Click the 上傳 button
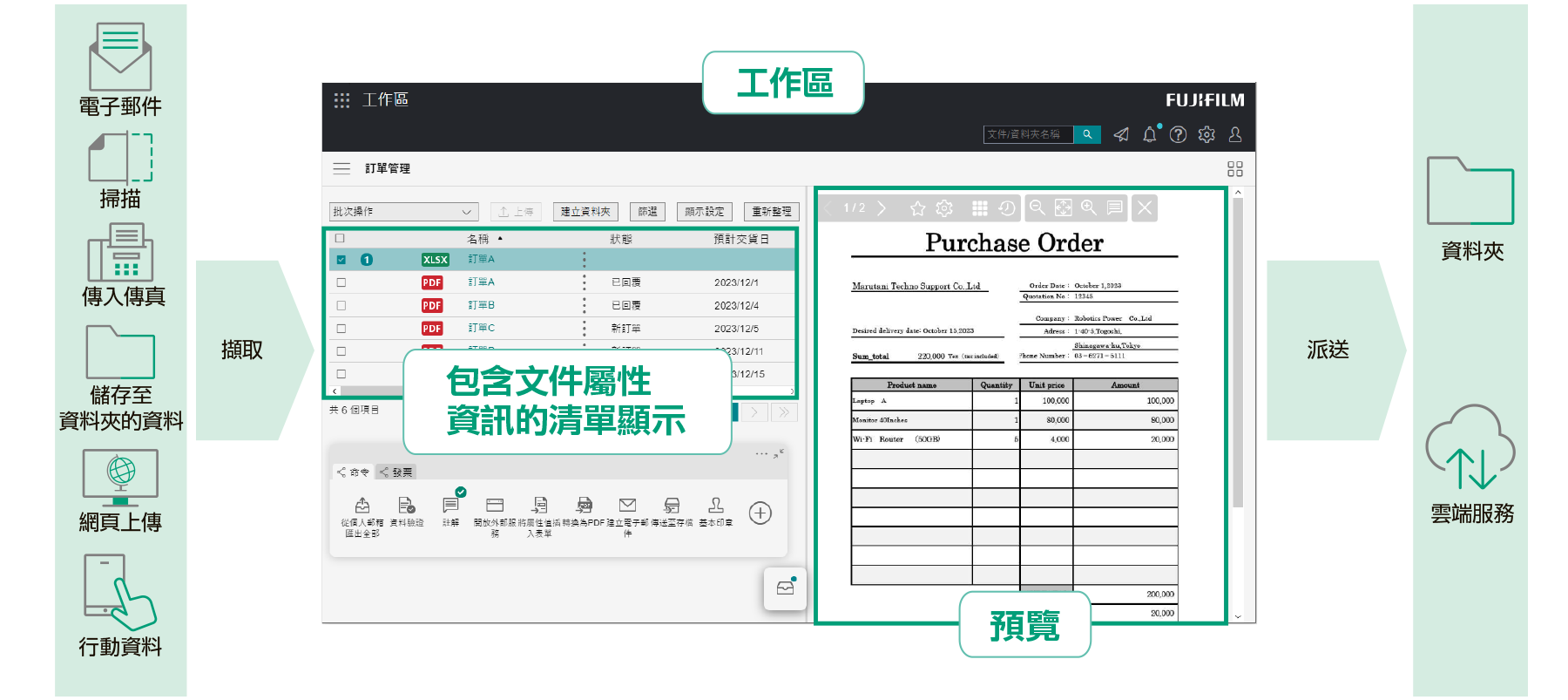This screenshot has height=700, width=1568. point(516,212)
